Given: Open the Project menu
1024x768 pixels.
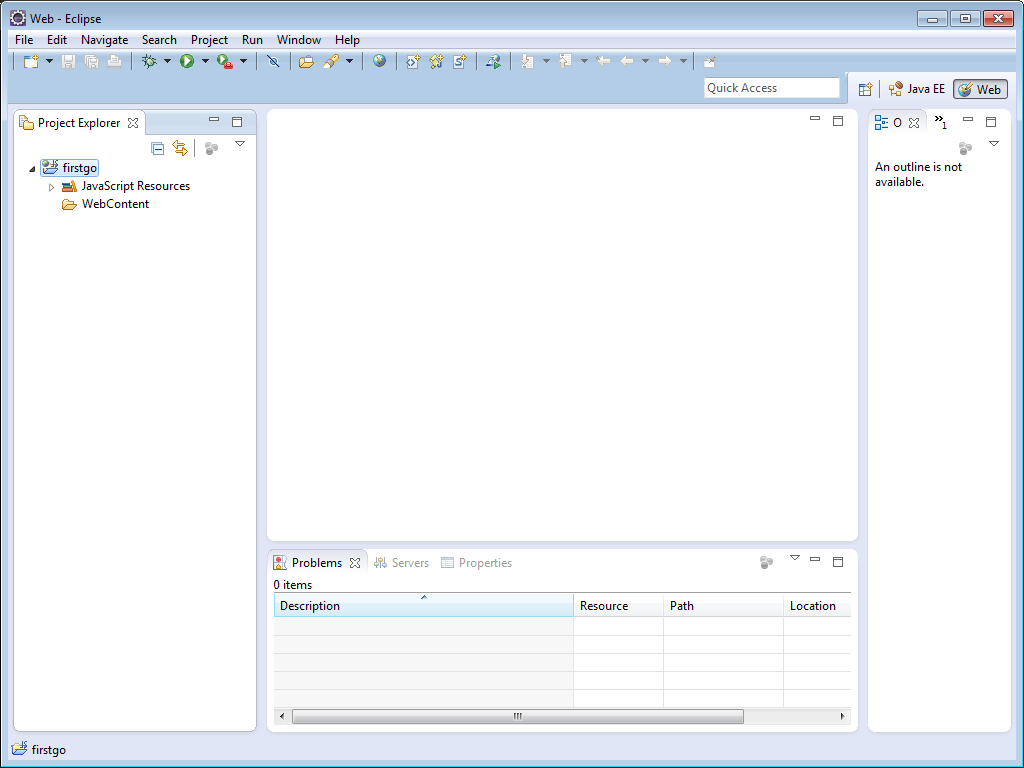Looking at the screenshot, I should point(209,40).
